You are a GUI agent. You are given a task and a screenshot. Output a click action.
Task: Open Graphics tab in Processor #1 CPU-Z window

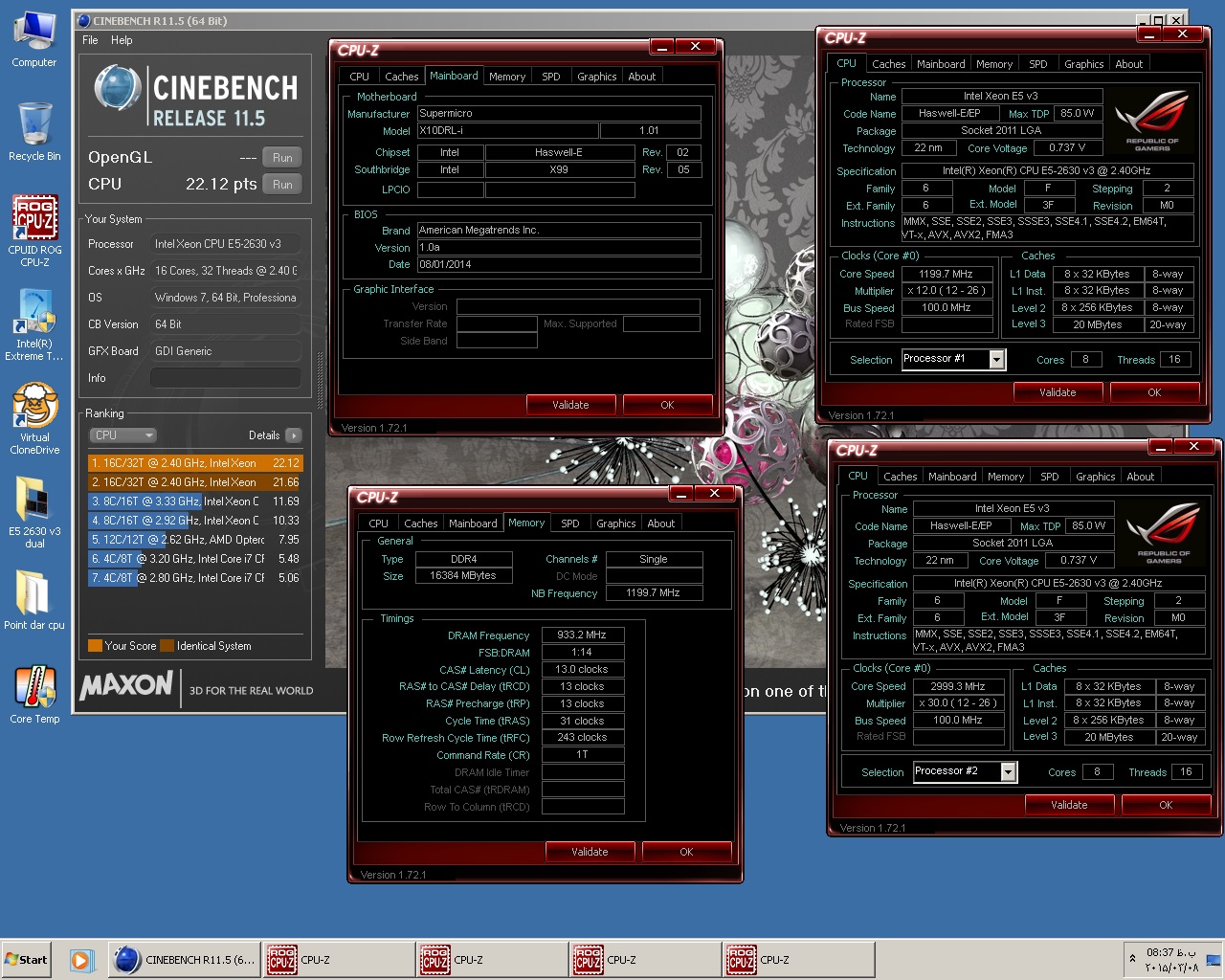1084,64
